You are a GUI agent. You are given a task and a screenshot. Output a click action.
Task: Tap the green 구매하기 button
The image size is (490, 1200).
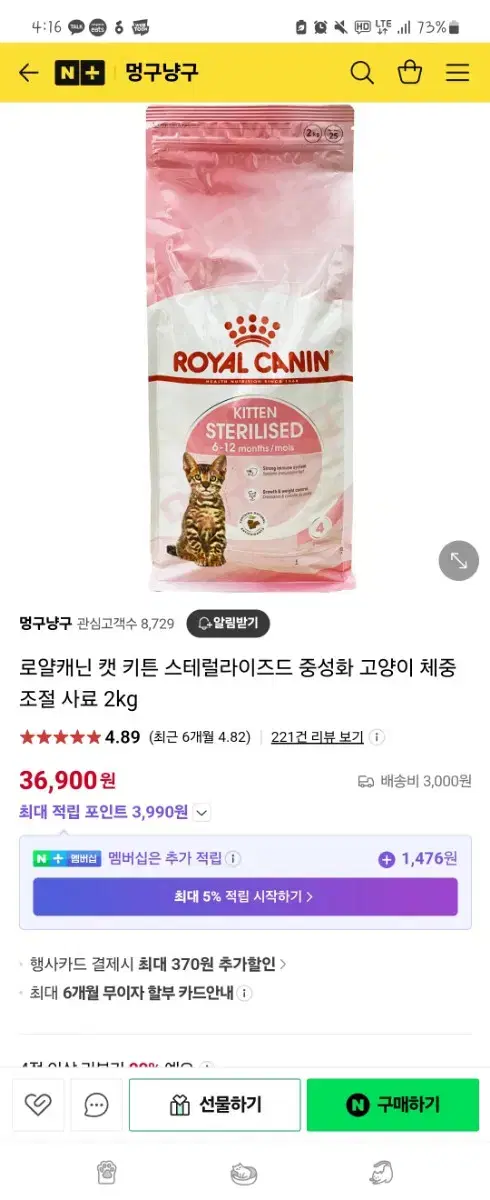coord(393,1105)
